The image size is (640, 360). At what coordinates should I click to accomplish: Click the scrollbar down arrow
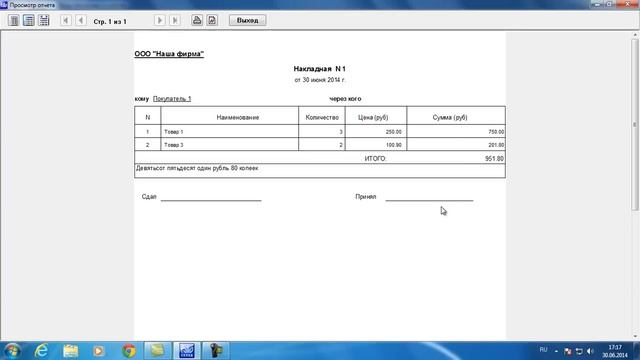click(635, 337)
